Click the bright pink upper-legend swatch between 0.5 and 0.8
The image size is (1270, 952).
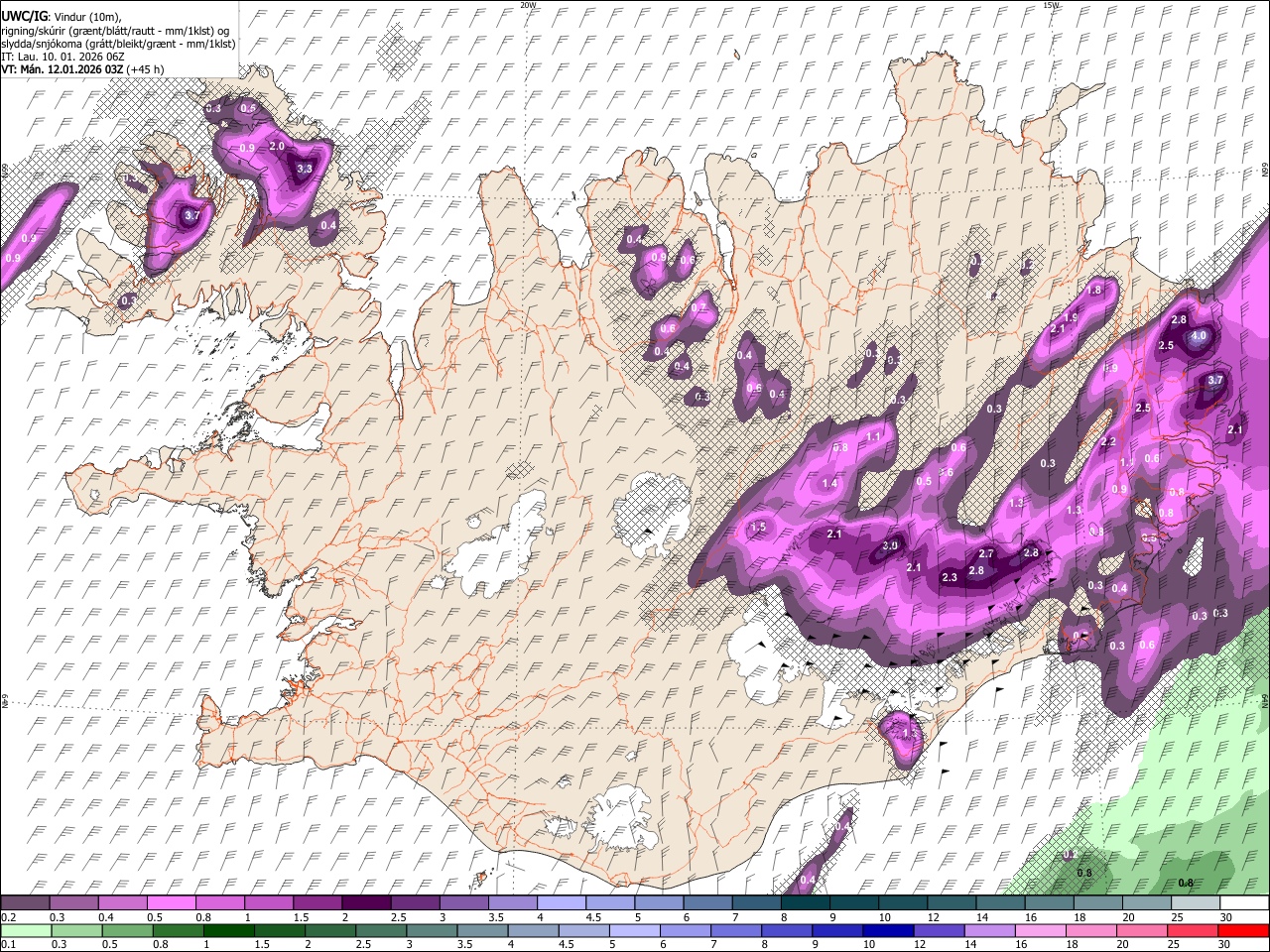171,903
